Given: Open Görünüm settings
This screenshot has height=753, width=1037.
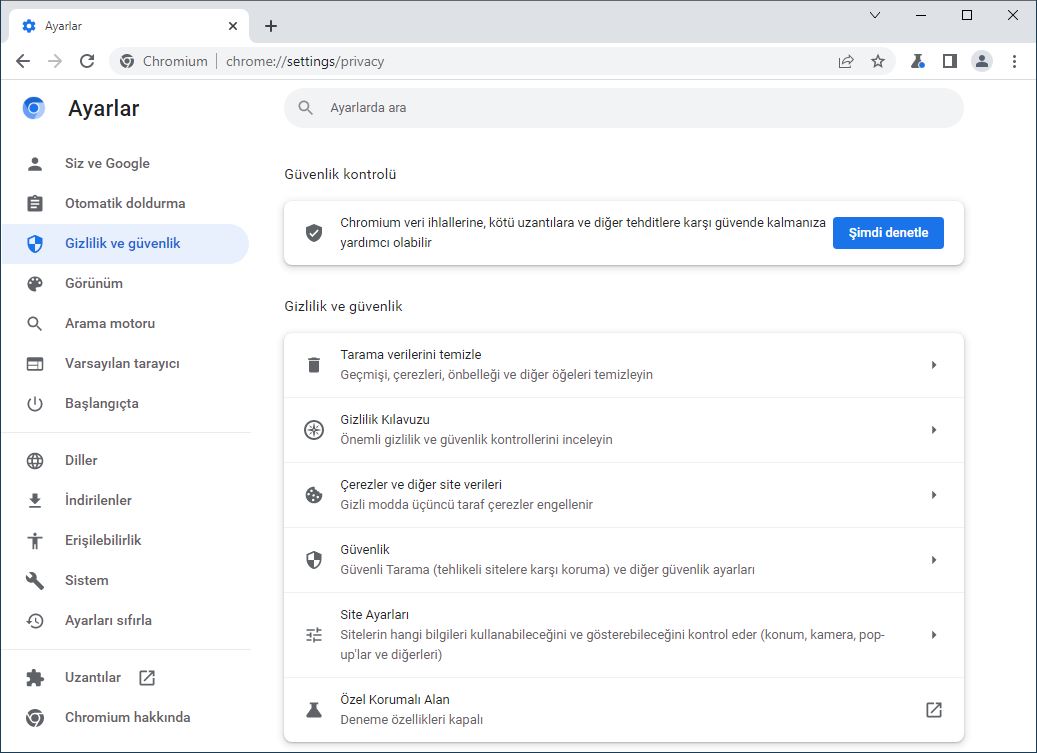Looking at the screenshot, I should [x=125, y=283].
